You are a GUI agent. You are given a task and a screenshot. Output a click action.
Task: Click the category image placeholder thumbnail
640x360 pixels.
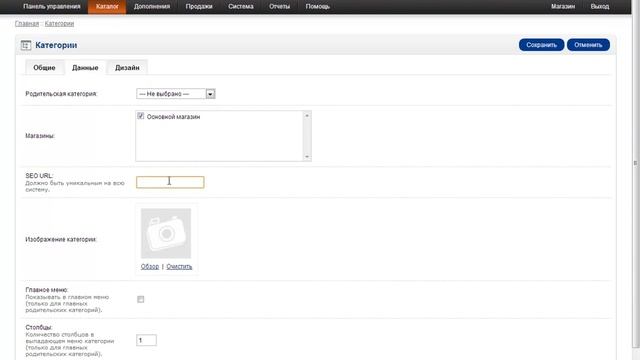(166, 233)
